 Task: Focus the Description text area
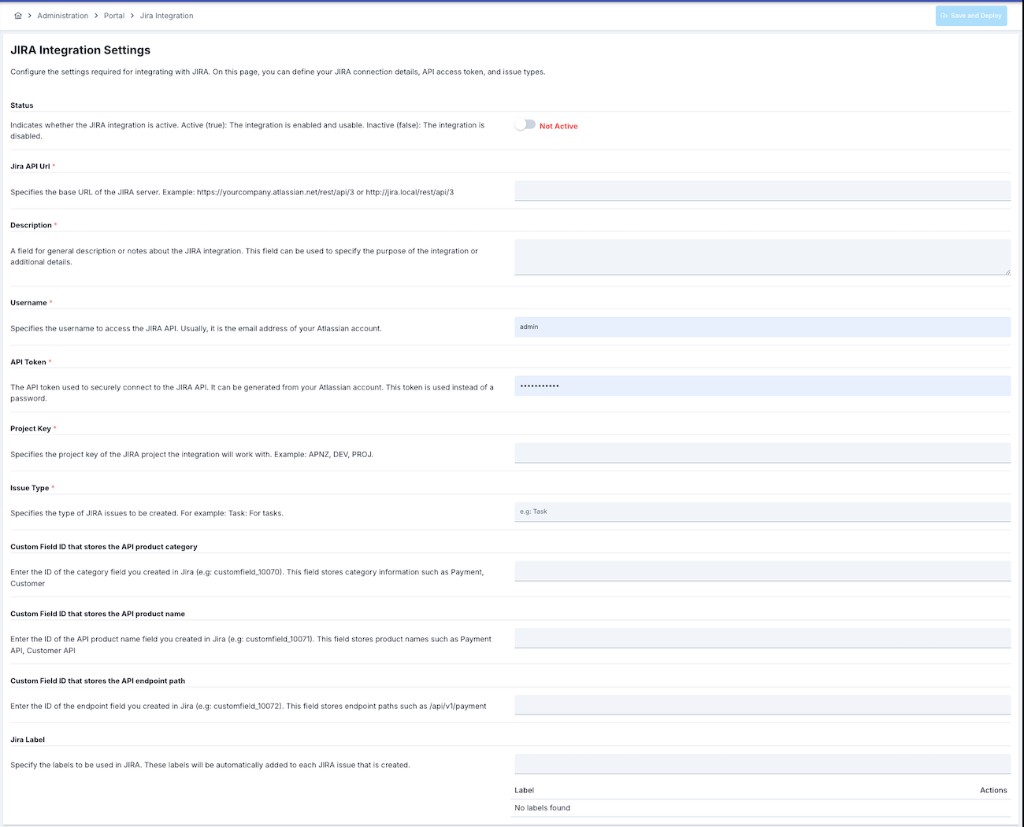(762, 257)
